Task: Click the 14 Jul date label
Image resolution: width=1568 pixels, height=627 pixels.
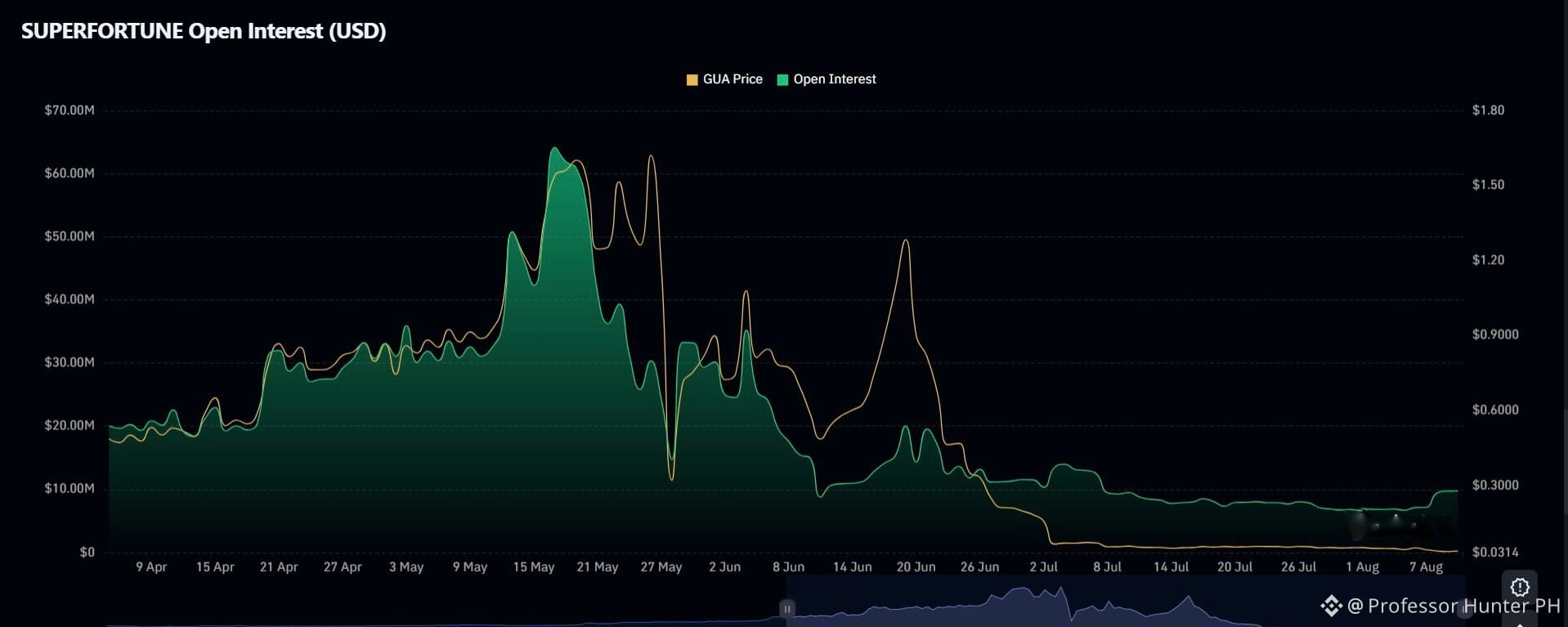Action: tap(1172, 567)
